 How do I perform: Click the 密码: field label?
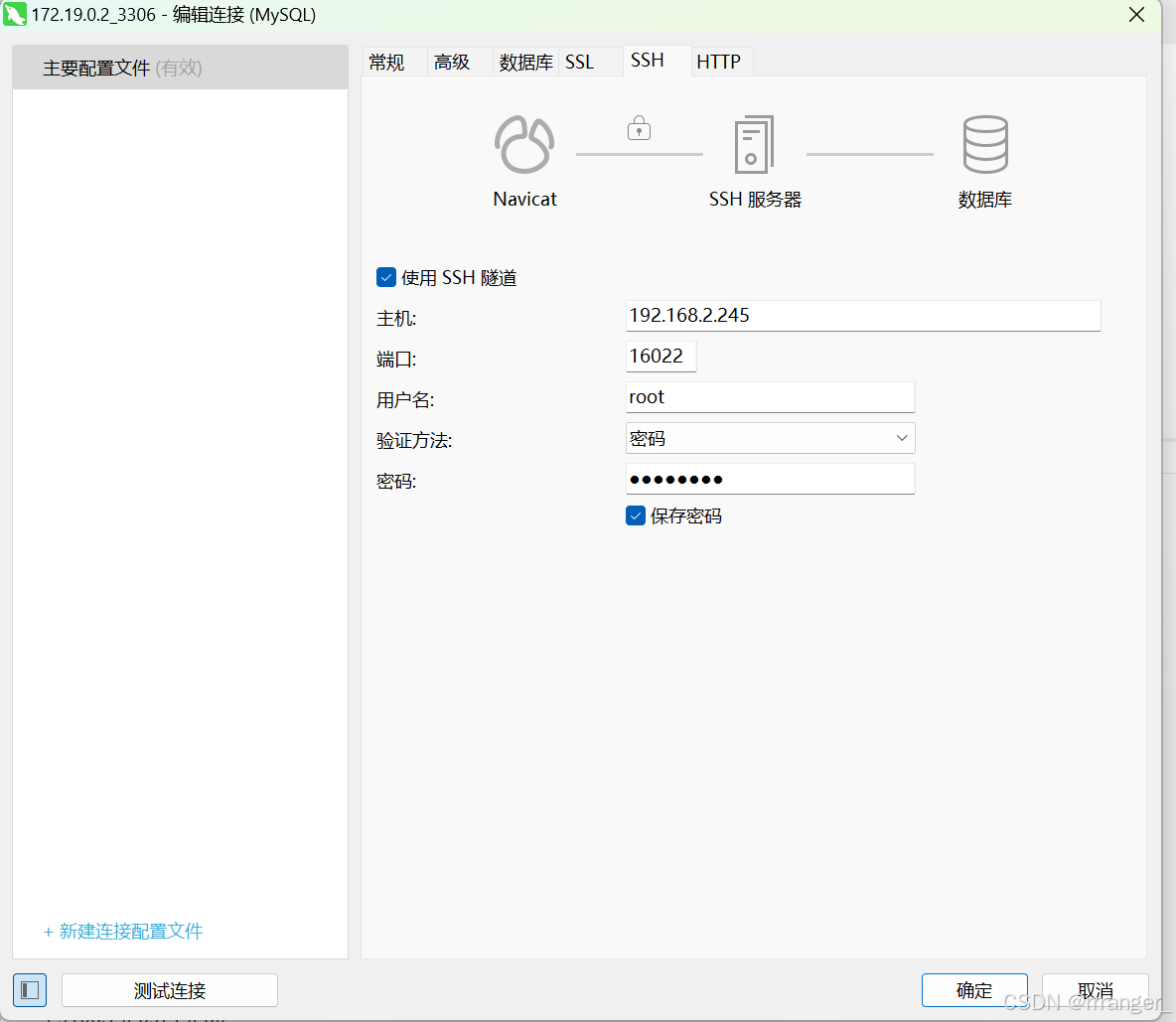click(x=396, y=482)
